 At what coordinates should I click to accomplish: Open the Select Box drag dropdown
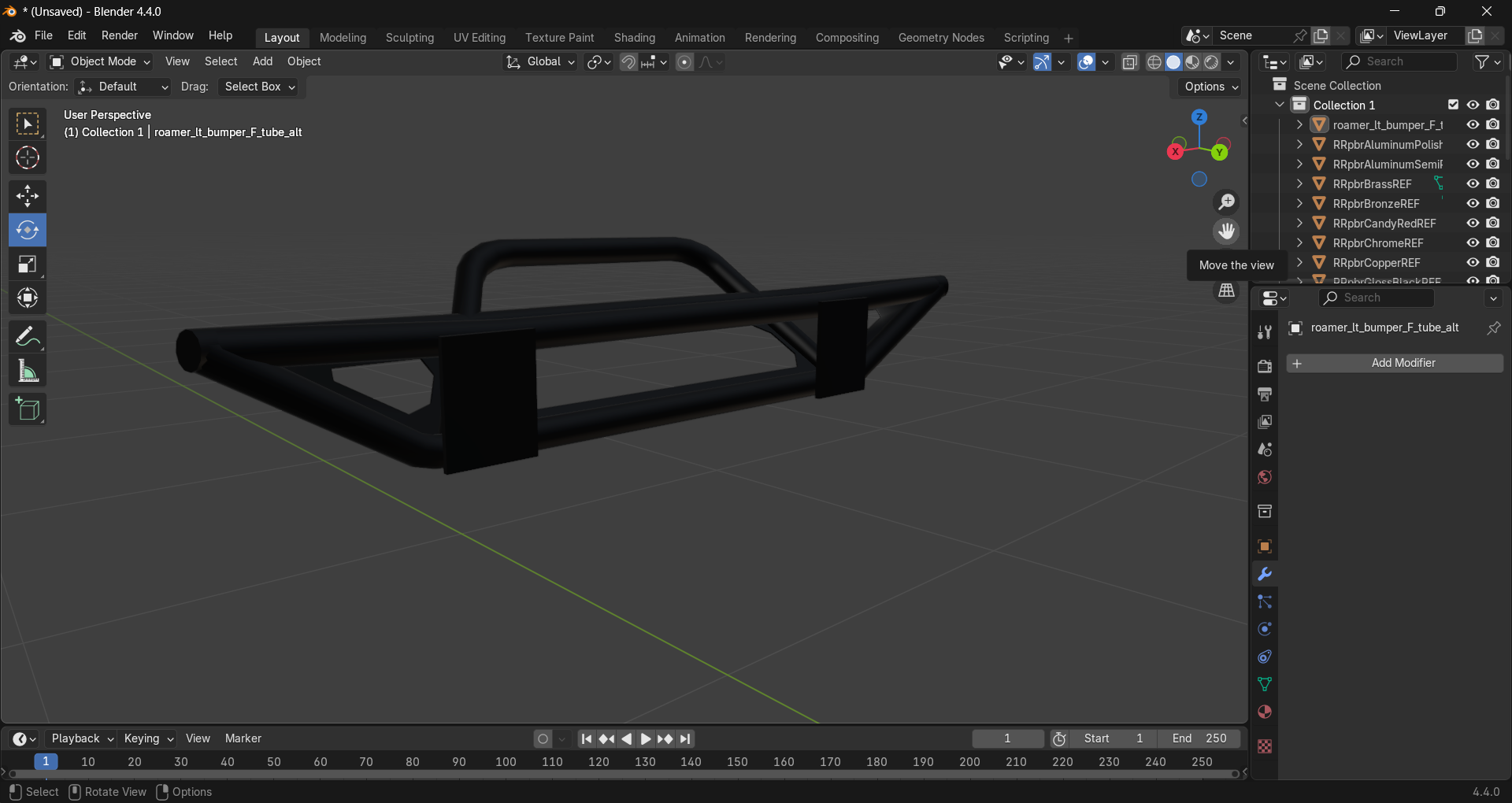point(260,87)
